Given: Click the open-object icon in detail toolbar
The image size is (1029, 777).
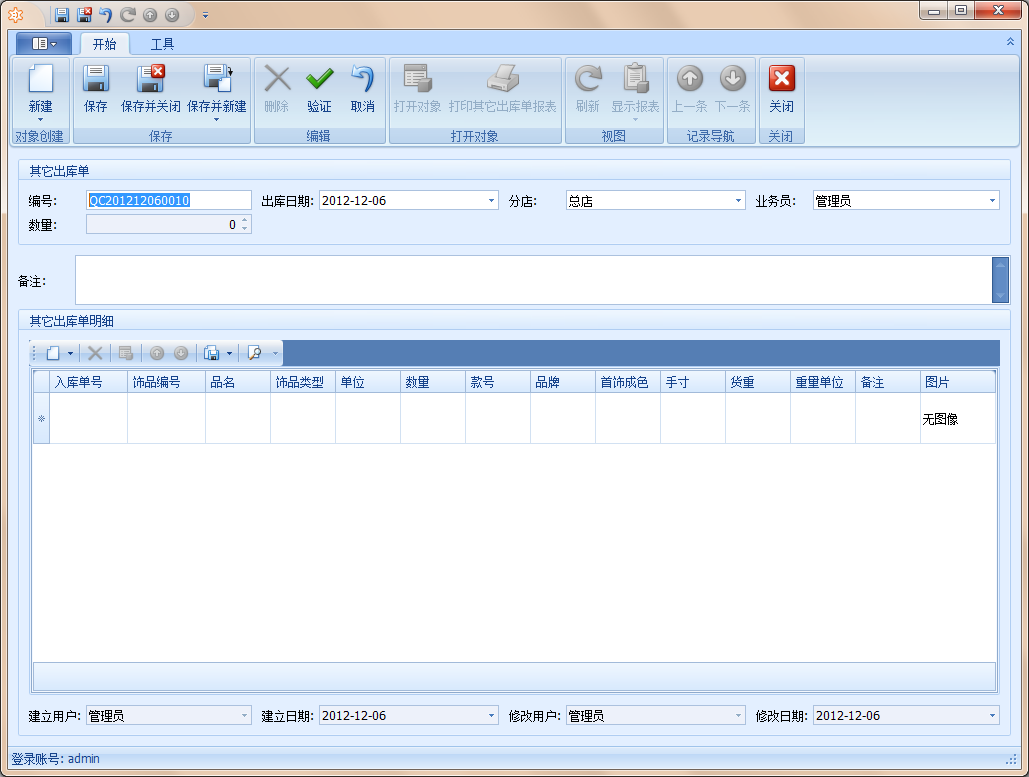Looking at the screenshot, I should point(126,353).
